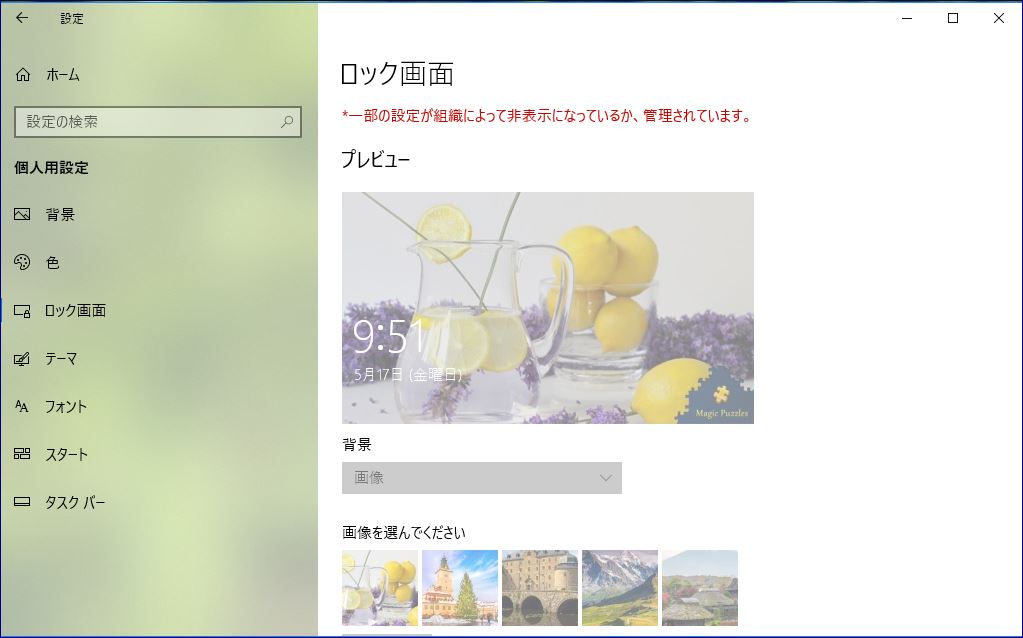Viewport: 1023px width, 638px height.
Task: Choose the Christmas tree square thumbnail
Action: (x=460, y=588)
